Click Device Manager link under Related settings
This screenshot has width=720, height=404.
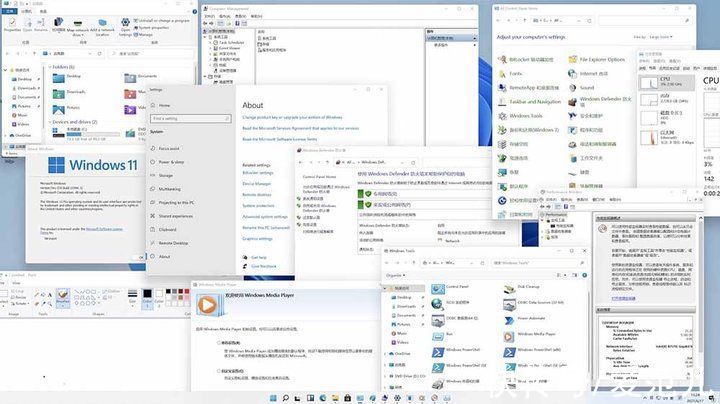tap(257, 184)
